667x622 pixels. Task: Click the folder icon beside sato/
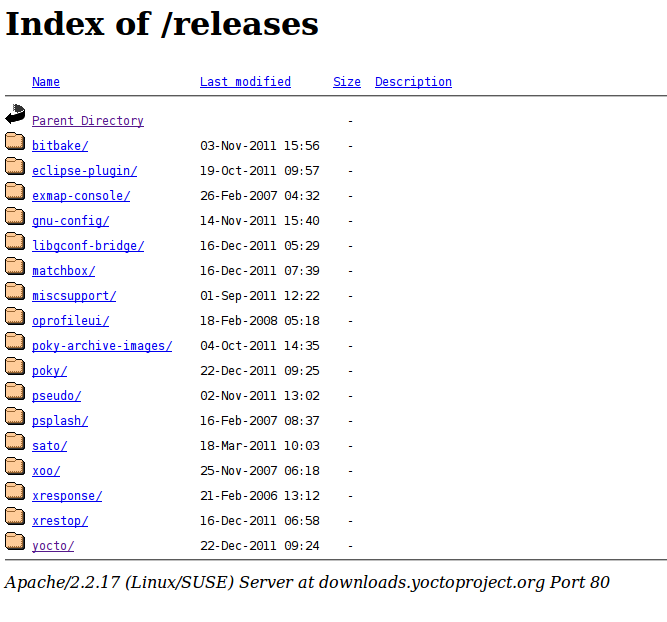(x=14, y=441)
